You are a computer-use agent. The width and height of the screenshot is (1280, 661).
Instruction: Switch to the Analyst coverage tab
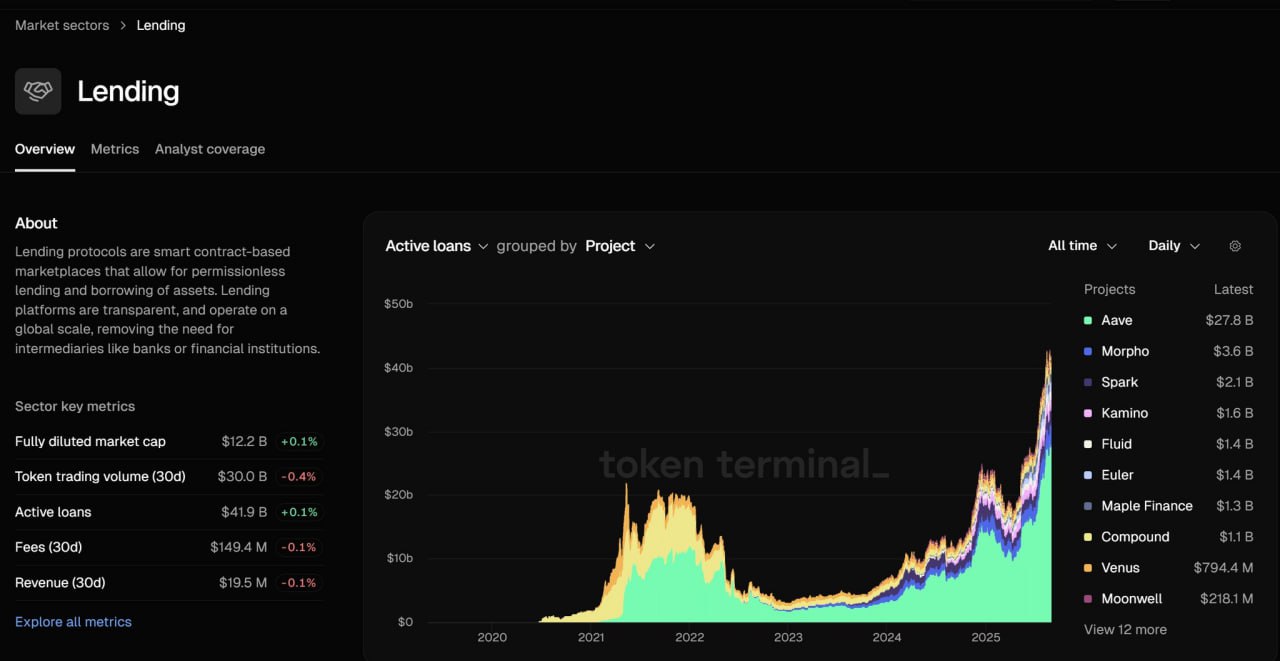pos(210,149)
